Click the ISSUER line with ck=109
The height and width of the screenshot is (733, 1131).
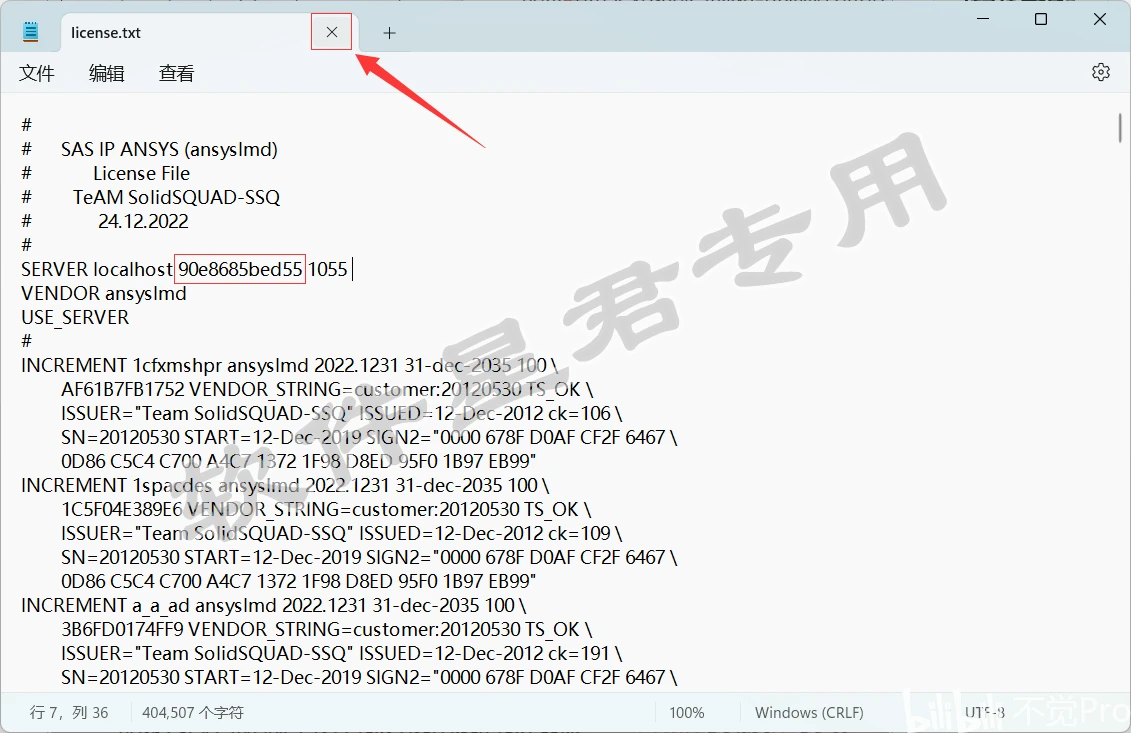(341, 533)
